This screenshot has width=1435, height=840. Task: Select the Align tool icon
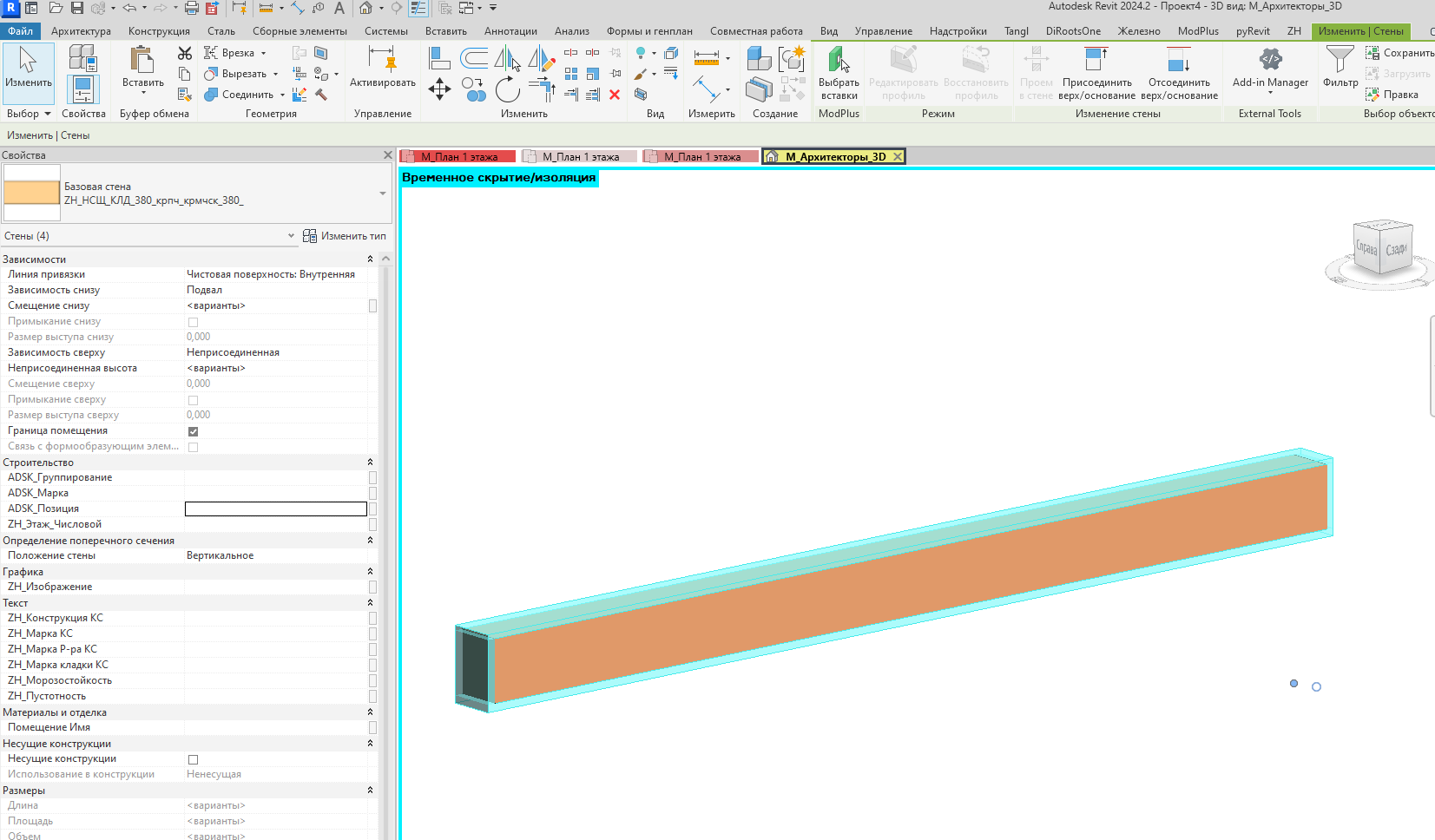(440, 58)
